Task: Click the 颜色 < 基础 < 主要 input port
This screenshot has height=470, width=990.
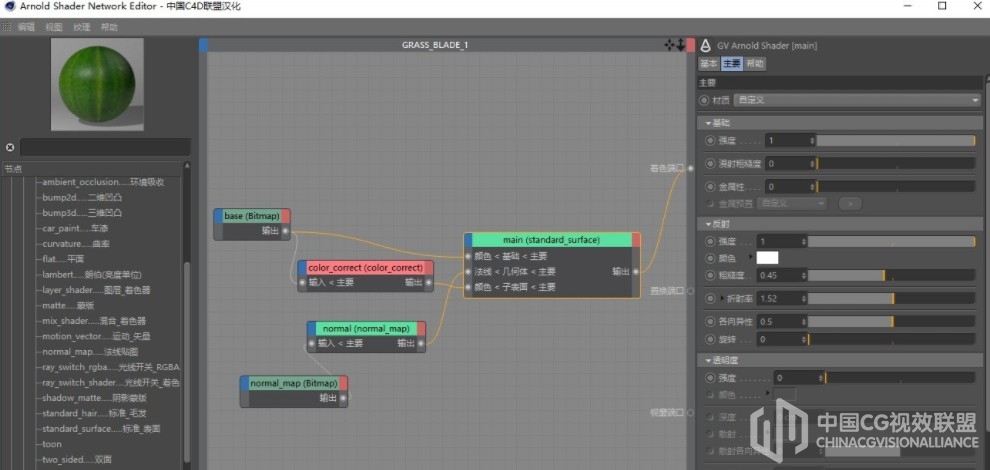Action: click(468, 256)
